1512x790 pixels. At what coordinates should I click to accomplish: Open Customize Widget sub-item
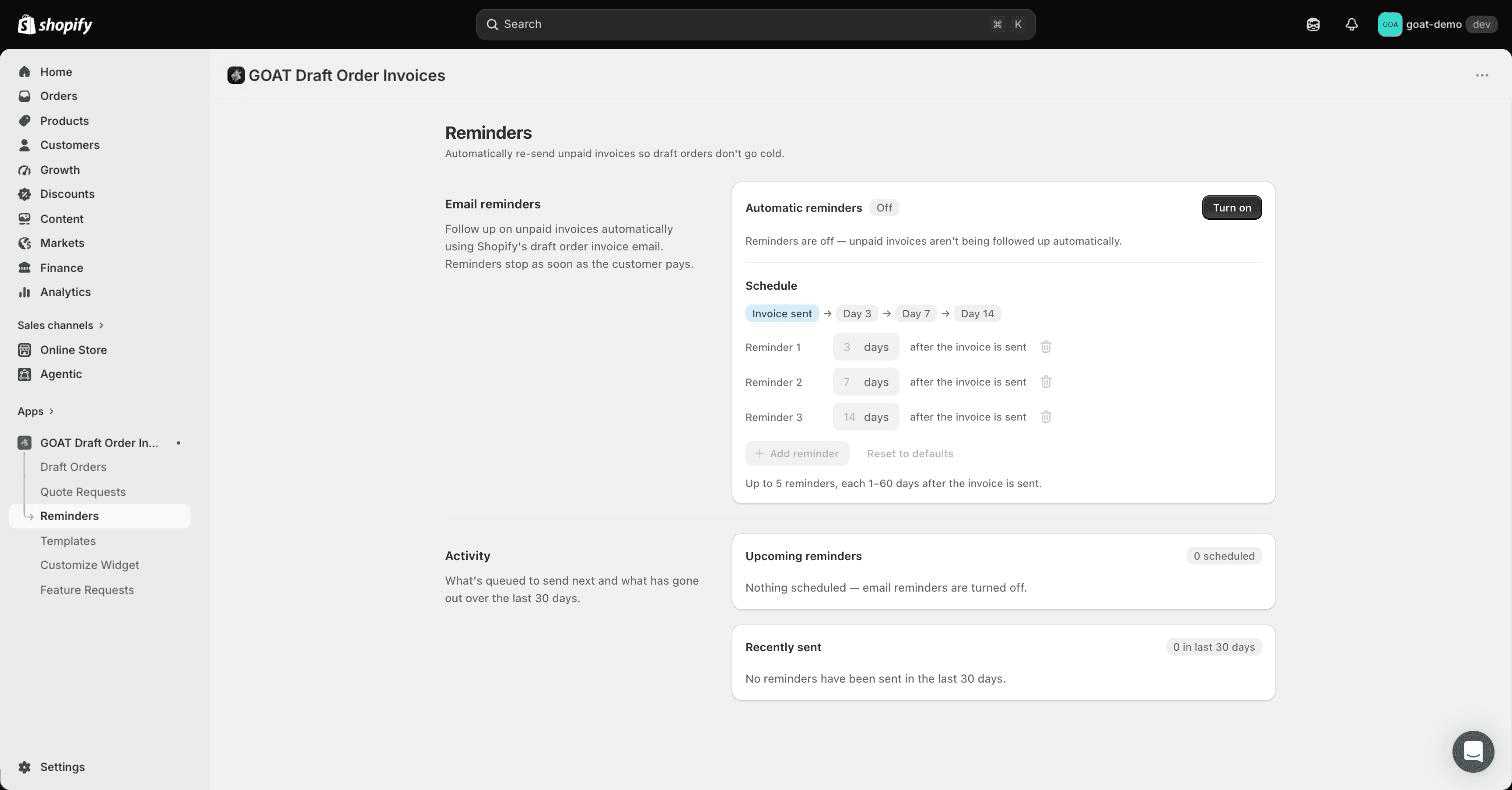89,565
